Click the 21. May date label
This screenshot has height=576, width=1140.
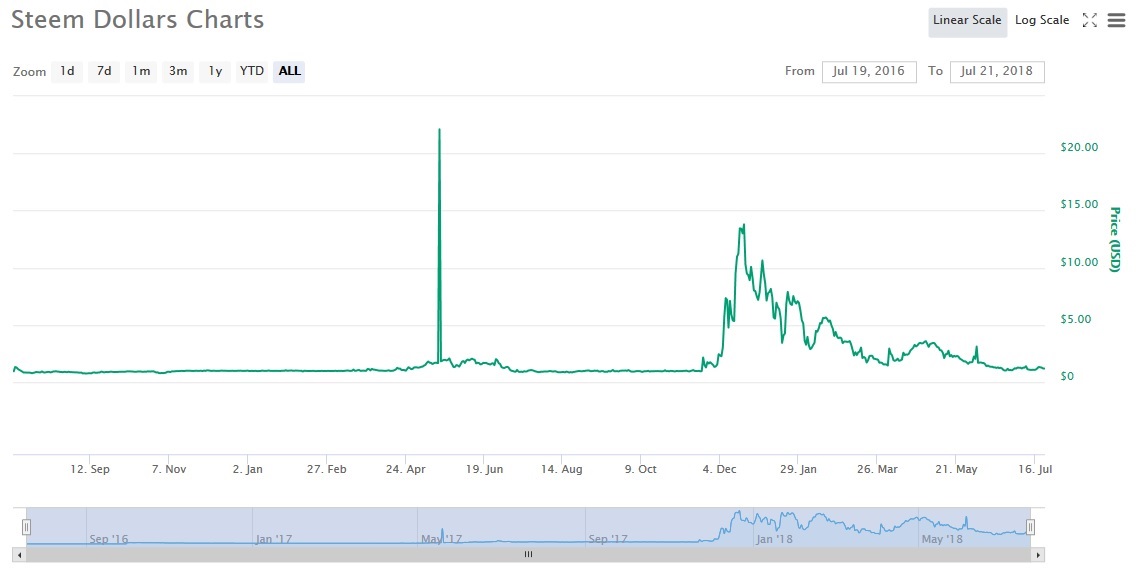coord(956,469)
